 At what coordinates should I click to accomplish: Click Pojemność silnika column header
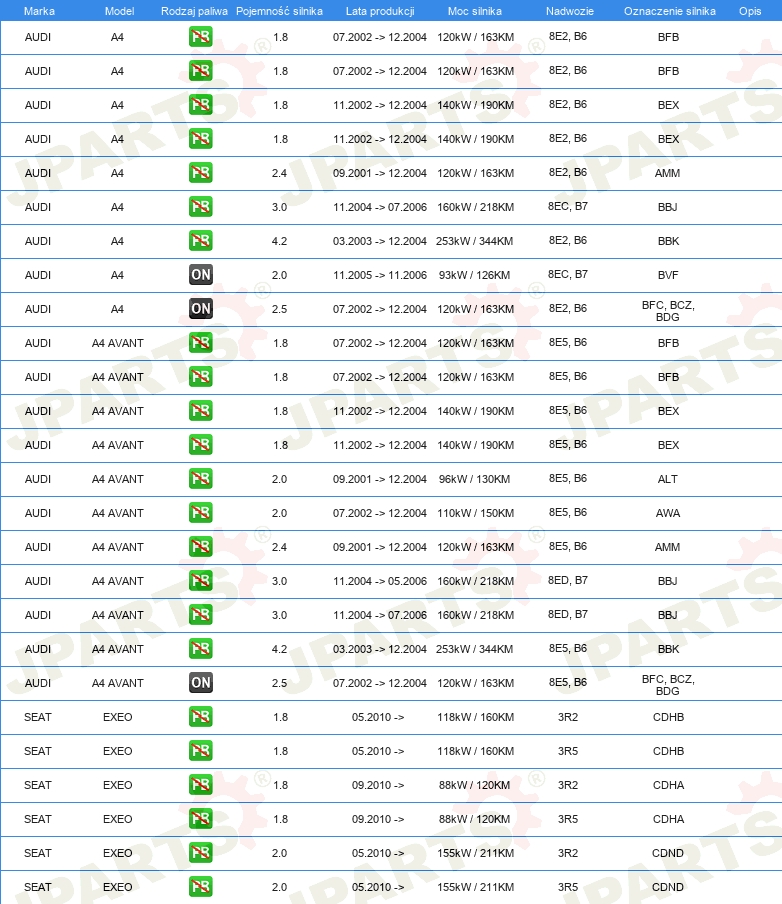coord(280,11)
